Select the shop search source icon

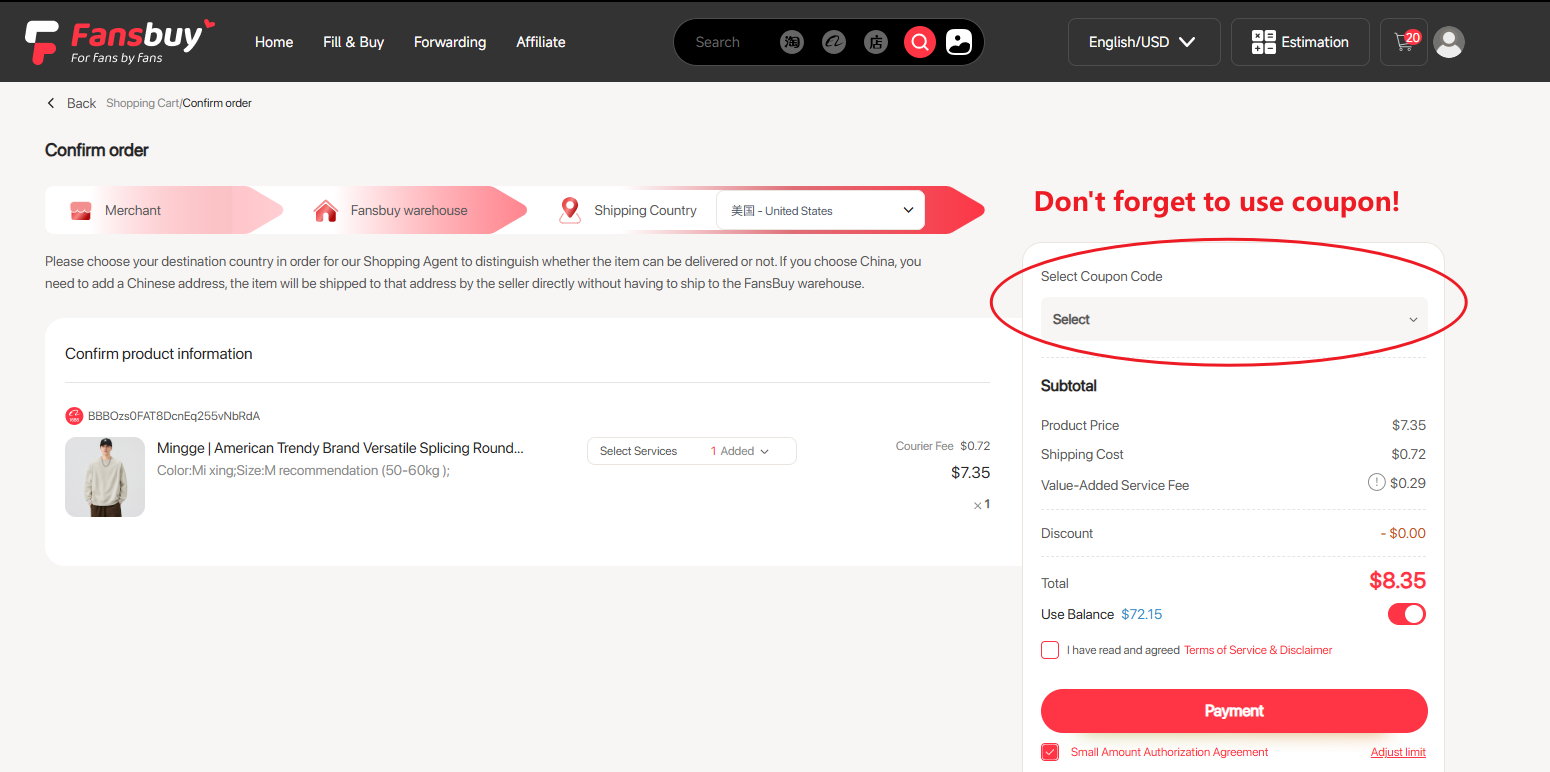click(876, 42)
